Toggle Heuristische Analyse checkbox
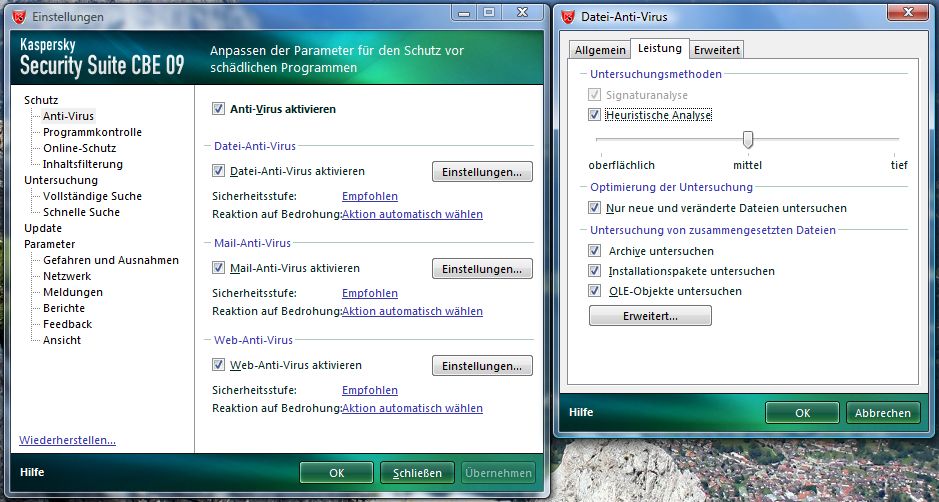Screen dimensions: 939x502 [x=594, y=114]
